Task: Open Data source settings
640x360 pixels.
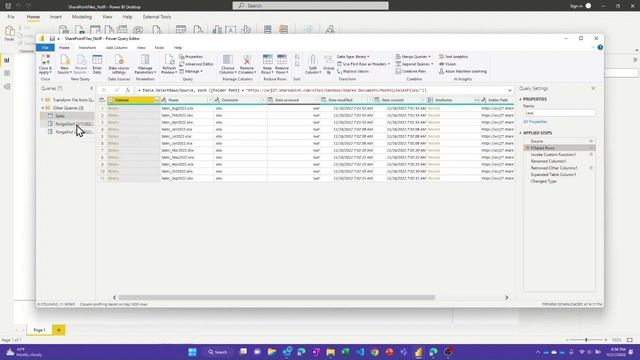Action: (119, 64)
